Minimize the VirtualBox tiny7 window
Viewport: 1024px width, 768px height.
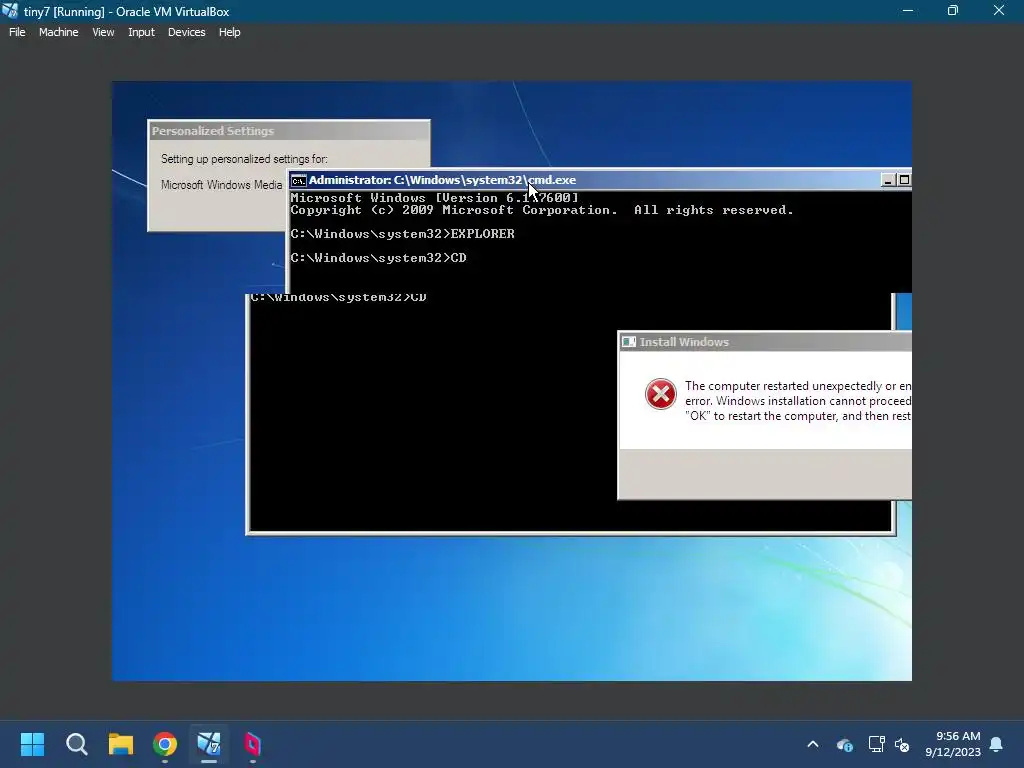pos(908,10)
